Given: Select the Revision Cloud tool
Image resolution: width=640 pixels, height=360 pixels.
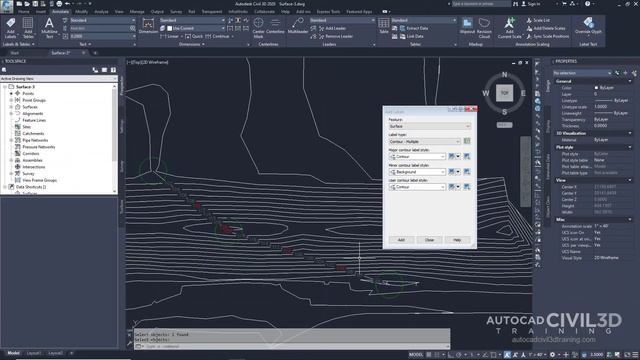Looking at the screenshot, I should click(484, 28).
